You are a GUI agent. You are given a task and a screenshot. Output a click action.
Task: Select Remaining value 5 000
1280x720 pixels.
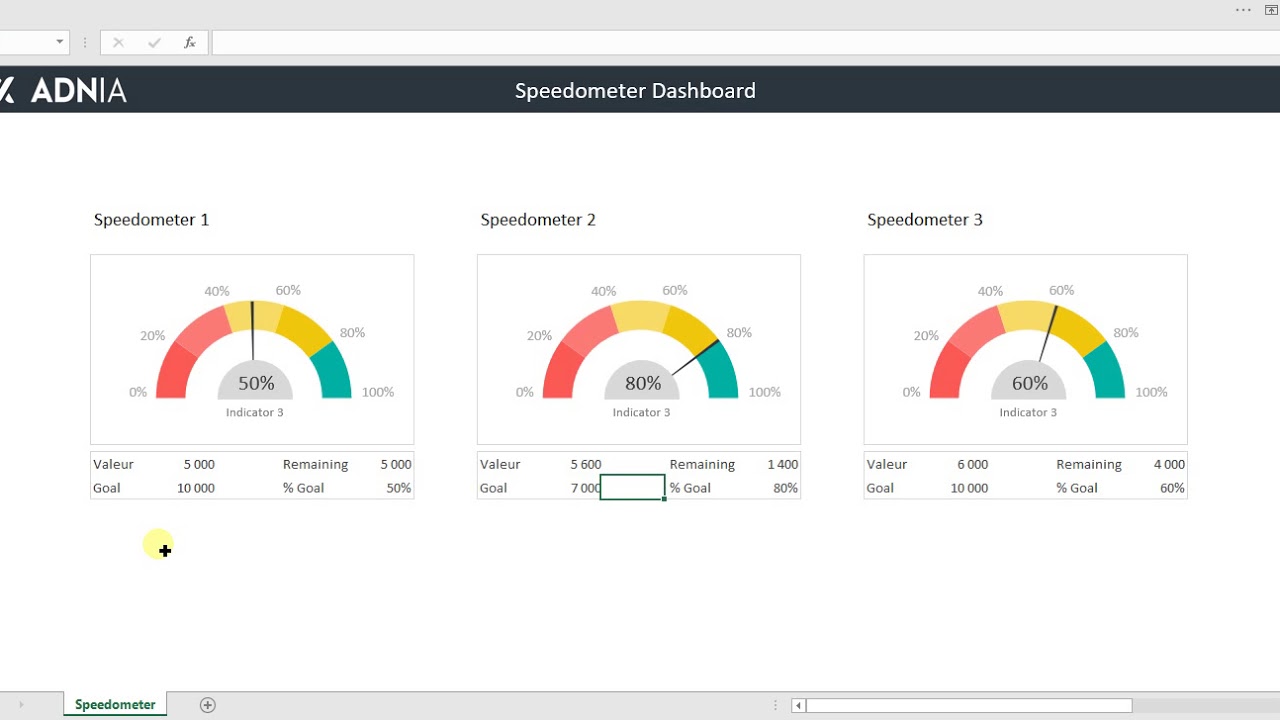[x=396, y=465]
